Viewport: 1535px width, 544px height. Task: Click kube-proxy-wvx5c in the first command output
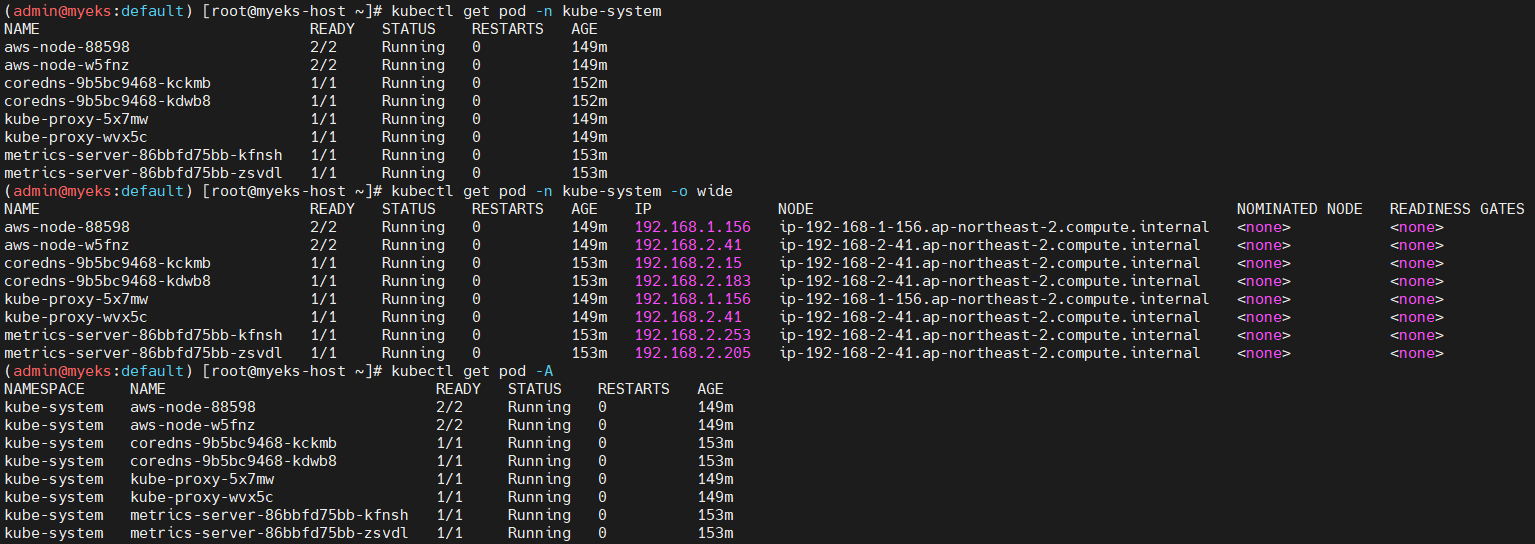[x=76, y=137]
